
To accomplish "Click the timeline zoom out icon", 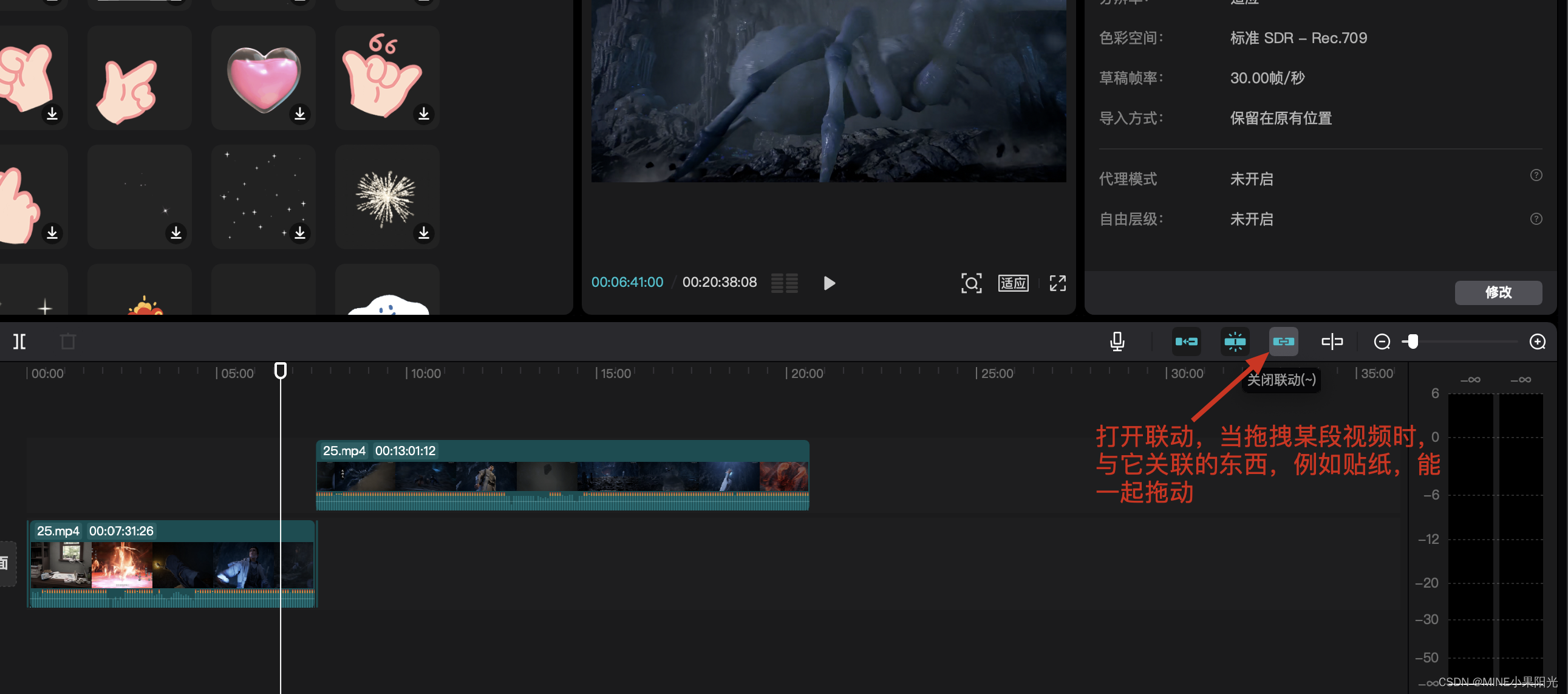I will pos(1382,341).
